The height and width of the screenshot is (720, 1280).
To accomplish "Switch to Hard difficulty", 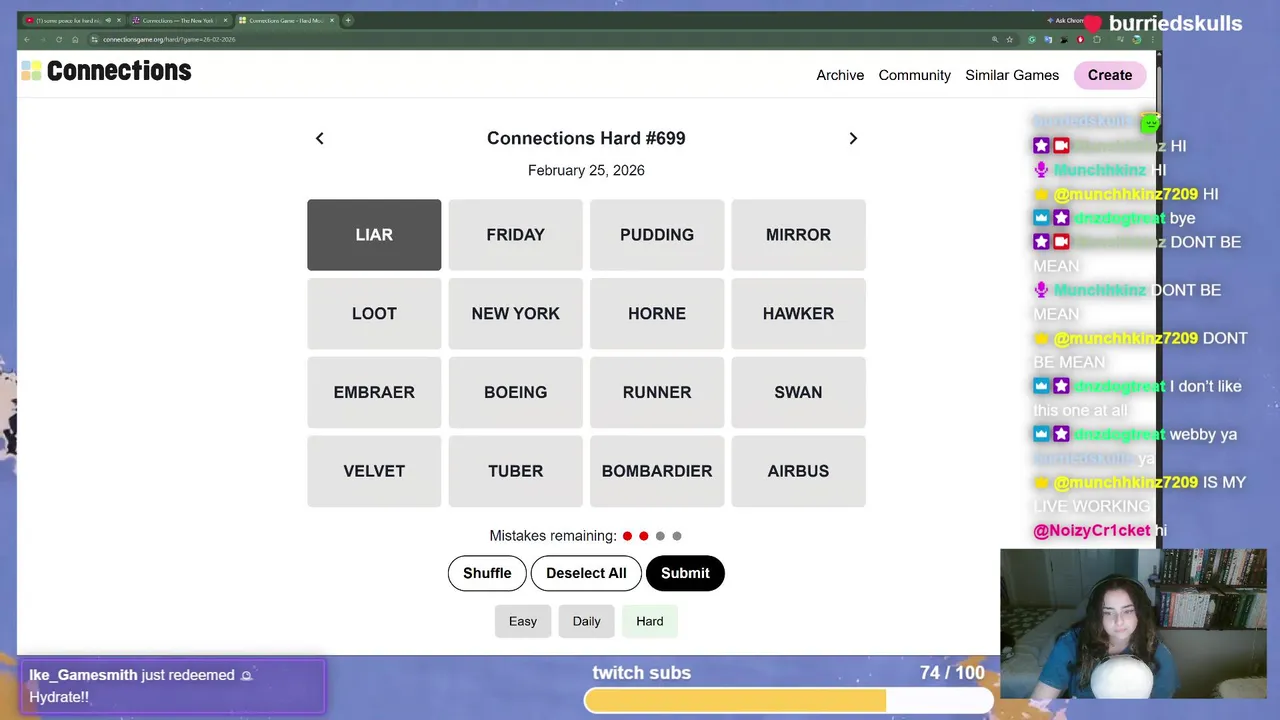I will 650,621.
